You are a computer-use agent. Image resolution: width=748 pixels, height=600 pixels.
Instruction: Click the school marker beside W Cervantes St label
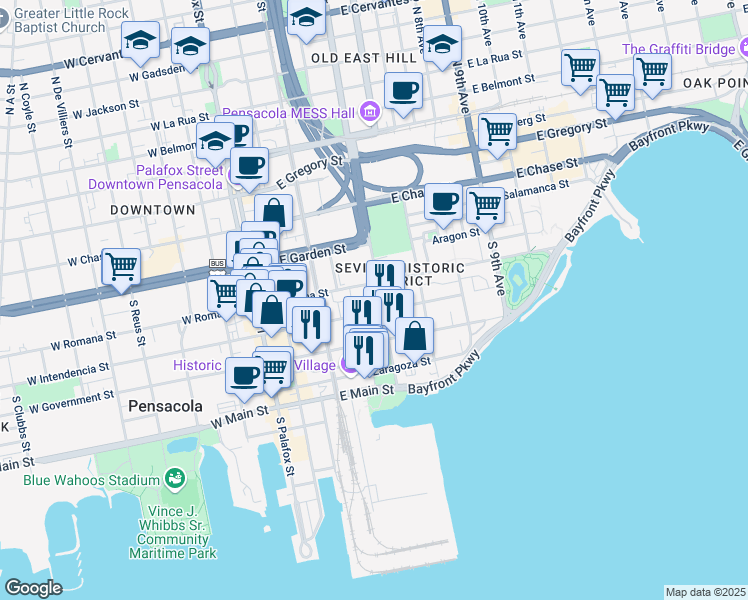click(x=140, y=42)
